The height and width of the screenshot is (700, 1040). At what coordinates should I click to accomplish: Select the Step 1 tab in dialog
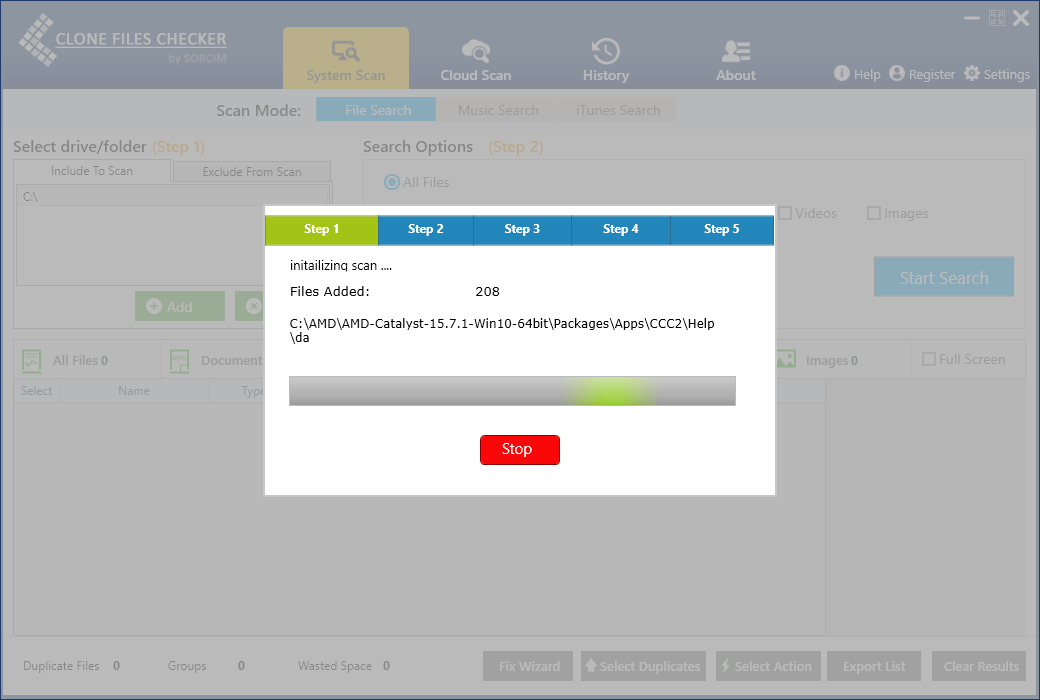tap(322, 230)
